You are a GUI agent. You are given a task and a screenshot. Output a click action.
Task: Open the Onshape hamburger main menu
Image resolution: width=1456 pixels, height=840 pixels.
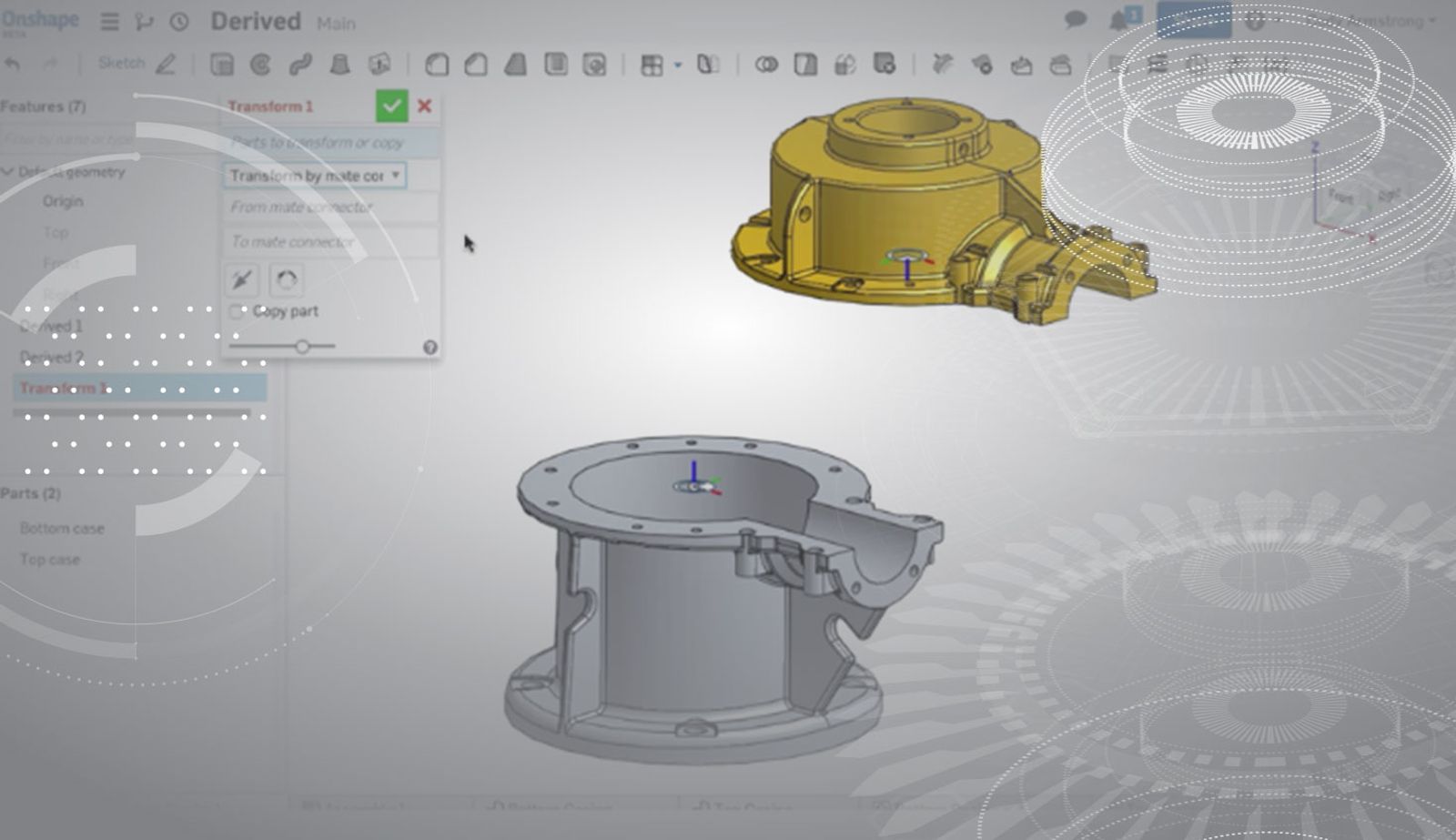point(109,22)
